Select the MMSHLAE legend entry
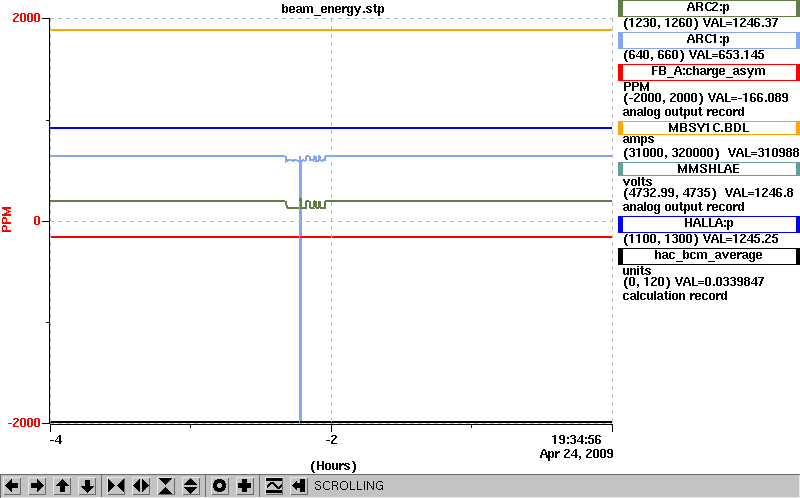The width and height of the screenshot is (800, 498). [709, 169]
